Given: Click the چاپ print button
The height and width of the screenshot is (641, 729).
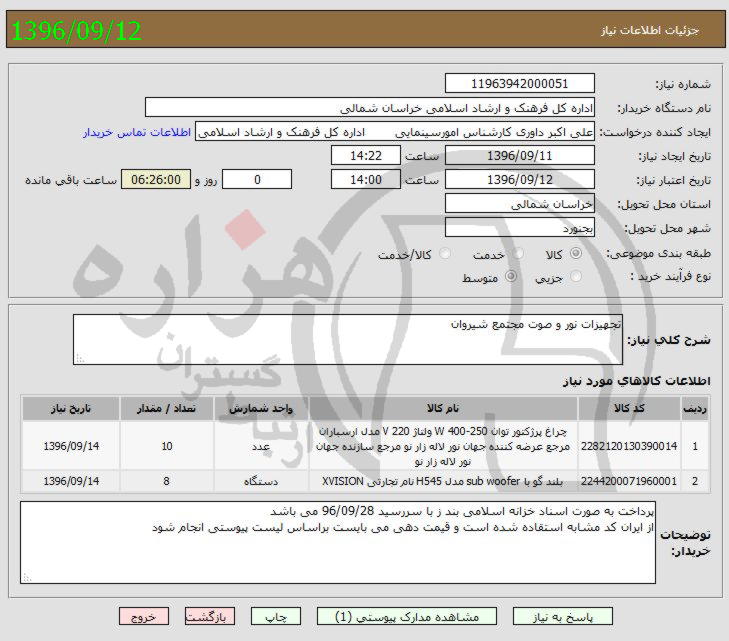Looking at the screenshot, I should 276,616.
